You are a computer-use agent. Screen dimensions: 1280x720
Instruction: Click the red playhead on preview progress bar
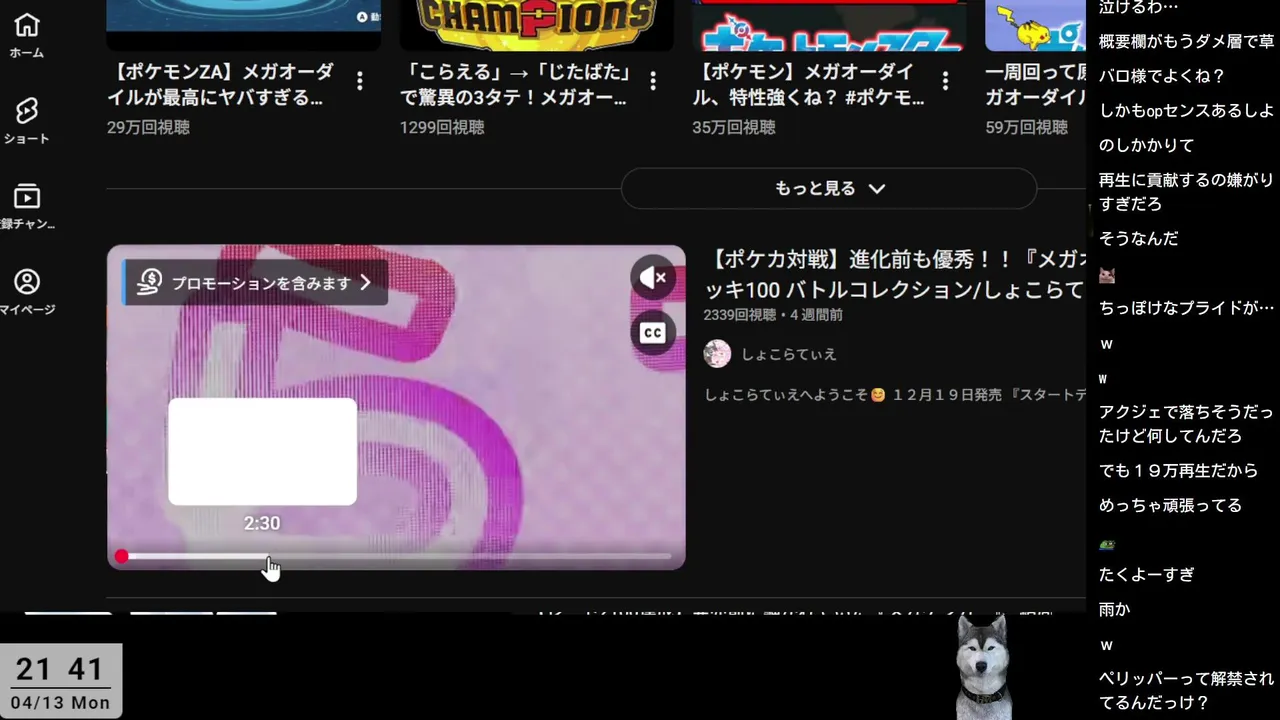point(121,556)
